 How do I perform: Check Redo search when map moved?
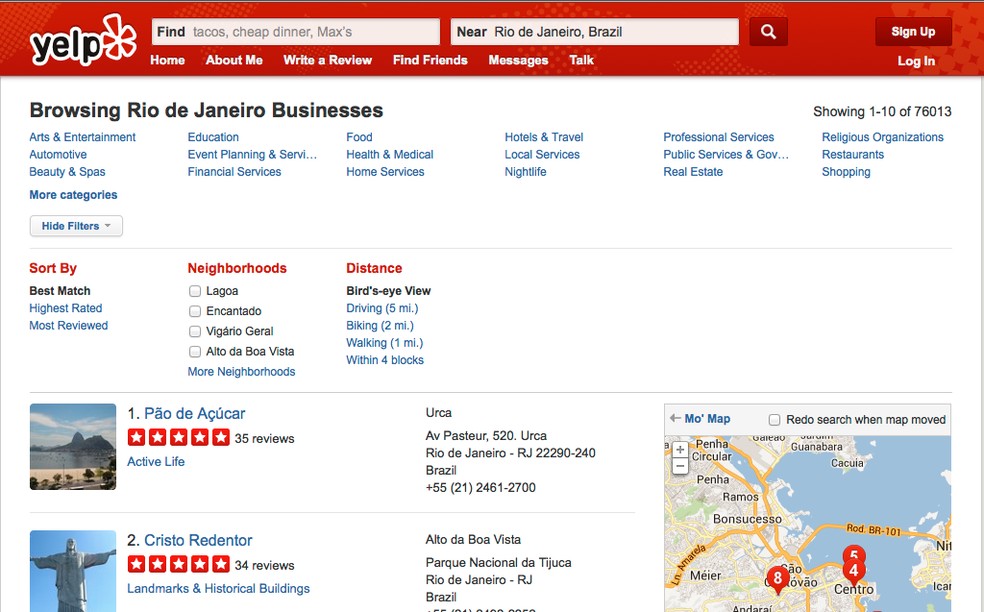pyautogui.click(x=774, y=419)
